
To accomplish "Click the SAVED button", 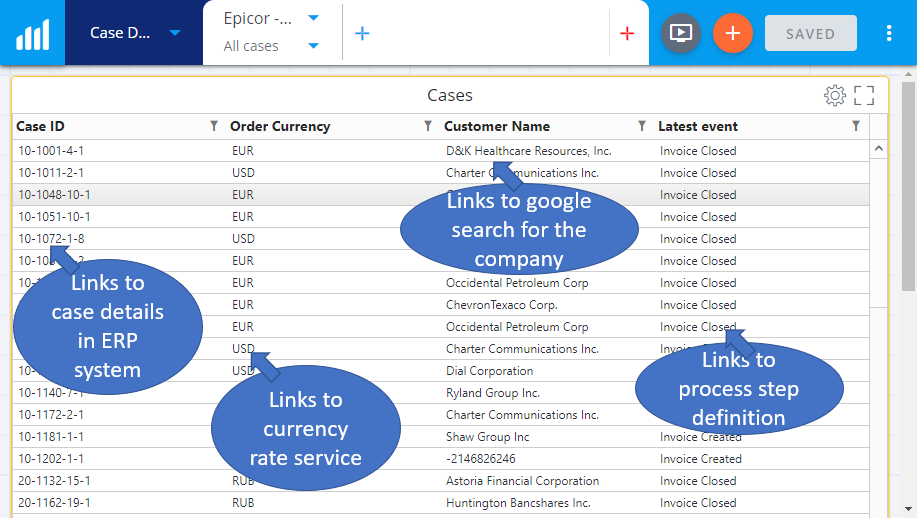I will pyautogui.click(x=811, y=33).
